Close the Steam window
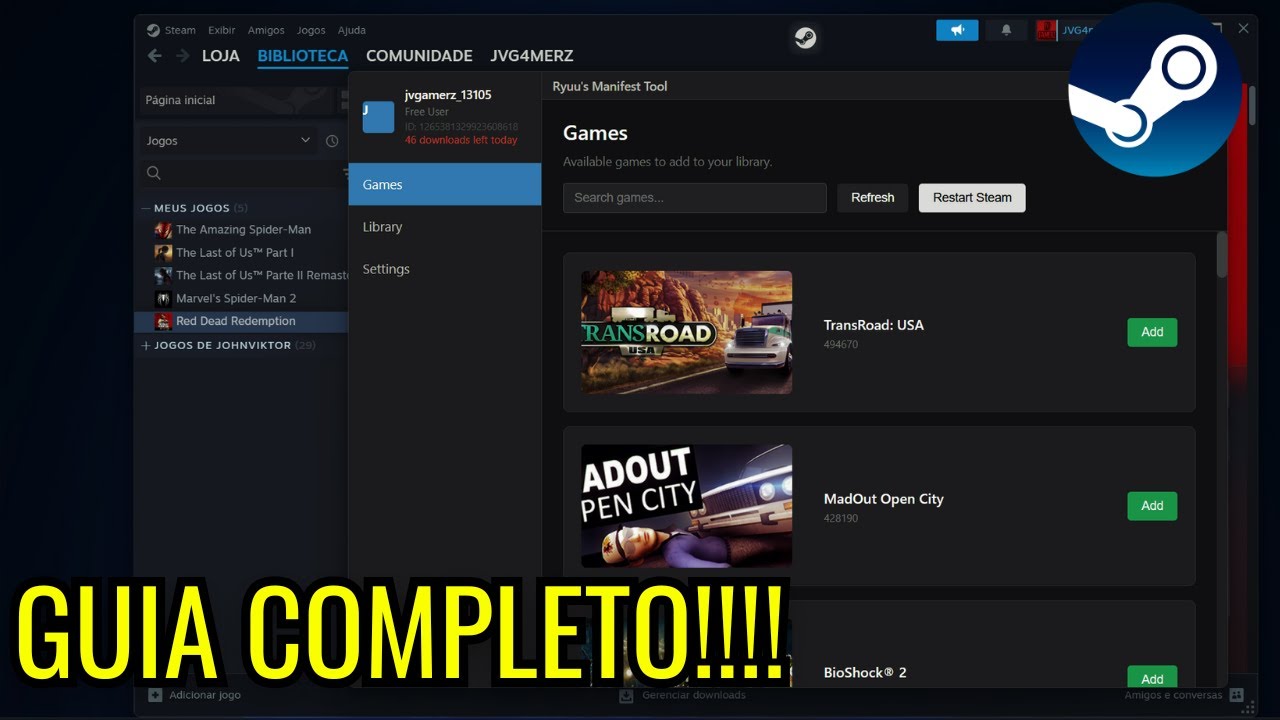This screenshot has height=720, width=1280. tap(1243, 29)
